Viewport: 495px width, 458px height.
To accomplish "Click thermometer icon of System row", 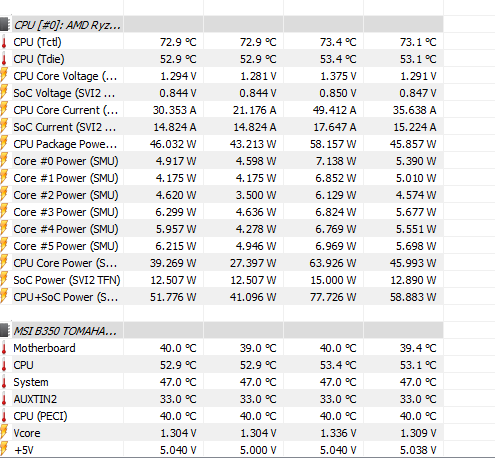I will 4,382.
